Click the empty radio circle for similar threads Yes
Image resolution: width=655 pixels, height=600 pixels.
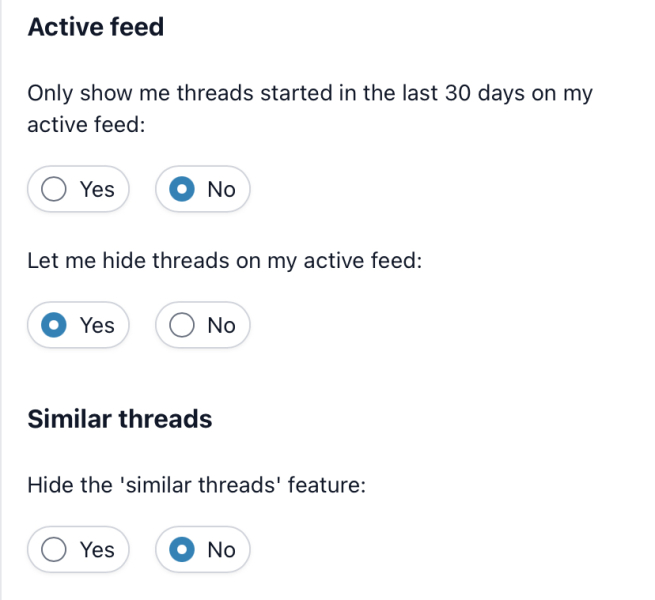[x=54, y=549]
